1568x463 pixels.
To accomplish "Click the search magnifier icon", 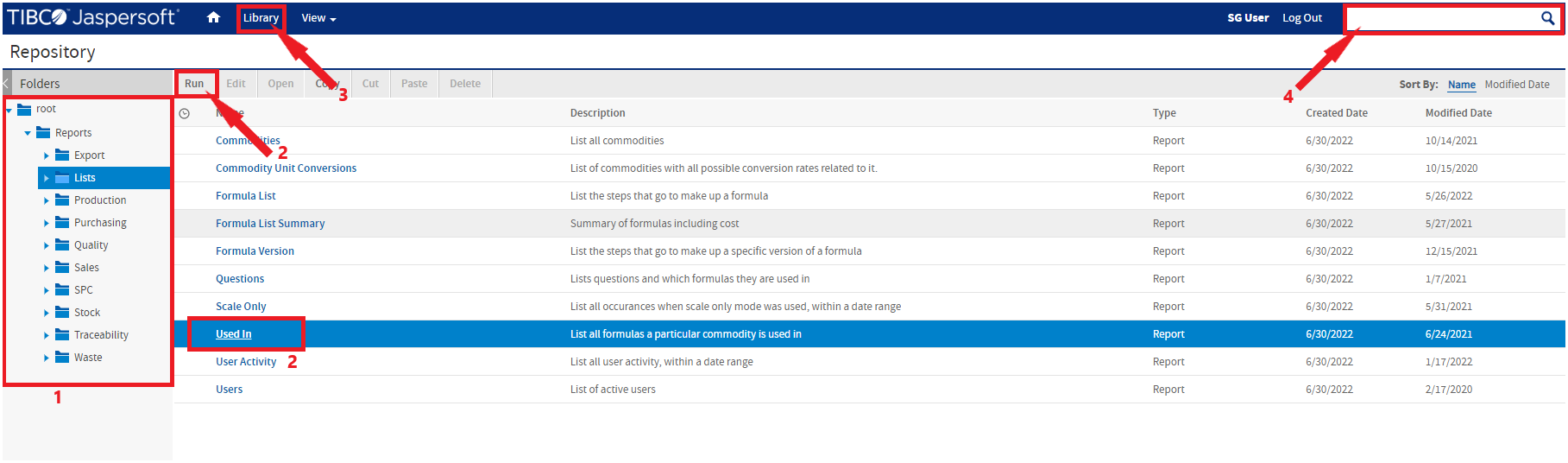I will click(x=1547, y=18).
